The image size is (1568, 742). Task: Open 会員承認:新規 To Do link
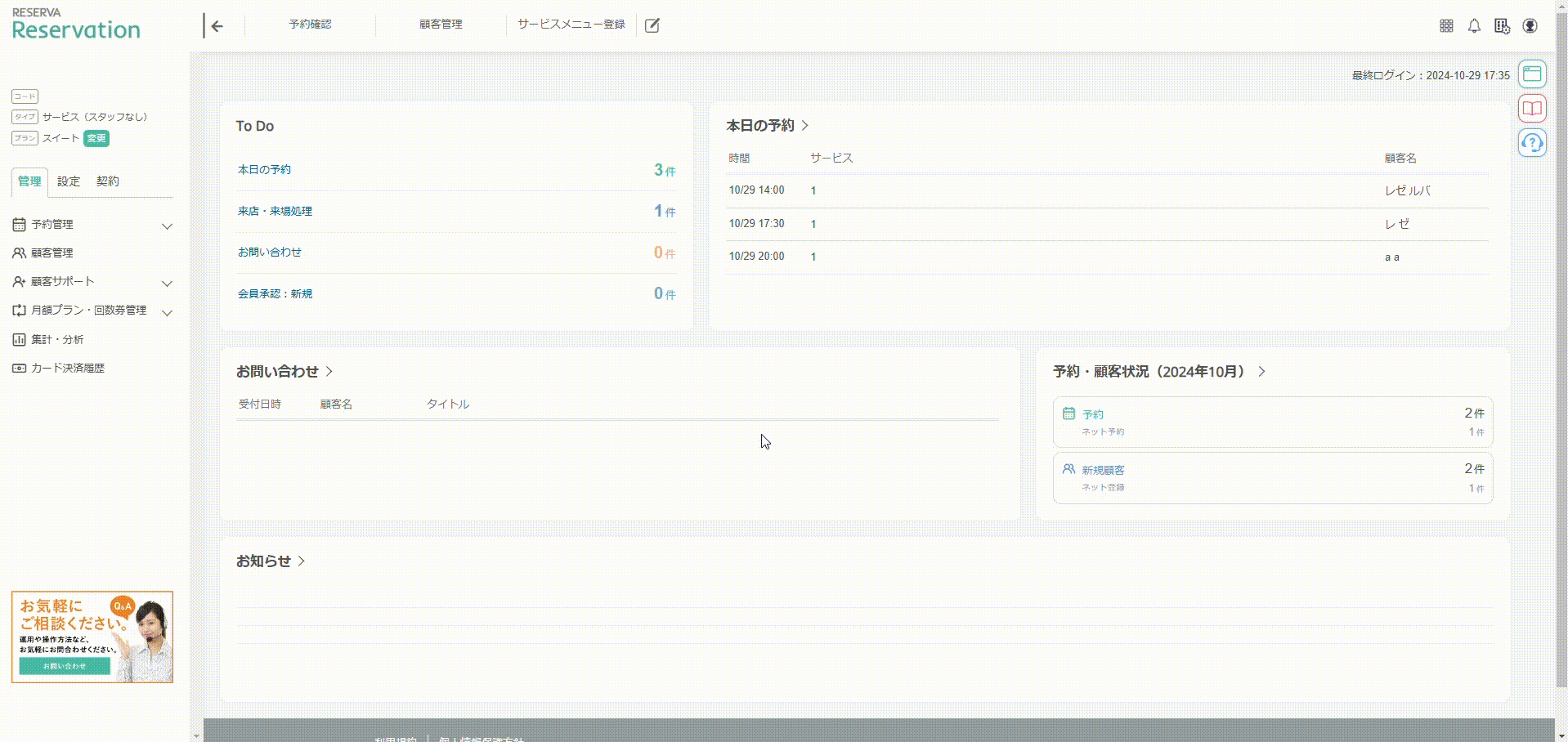click(275, 293)
